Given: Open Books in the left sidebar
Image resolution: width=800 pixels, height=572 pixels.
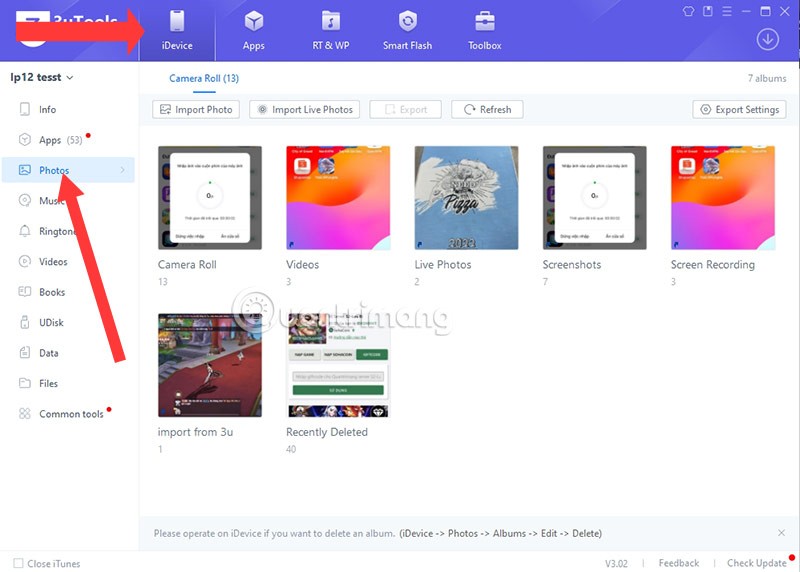Looking at the screenshot, I should click(x=52, y=292).
